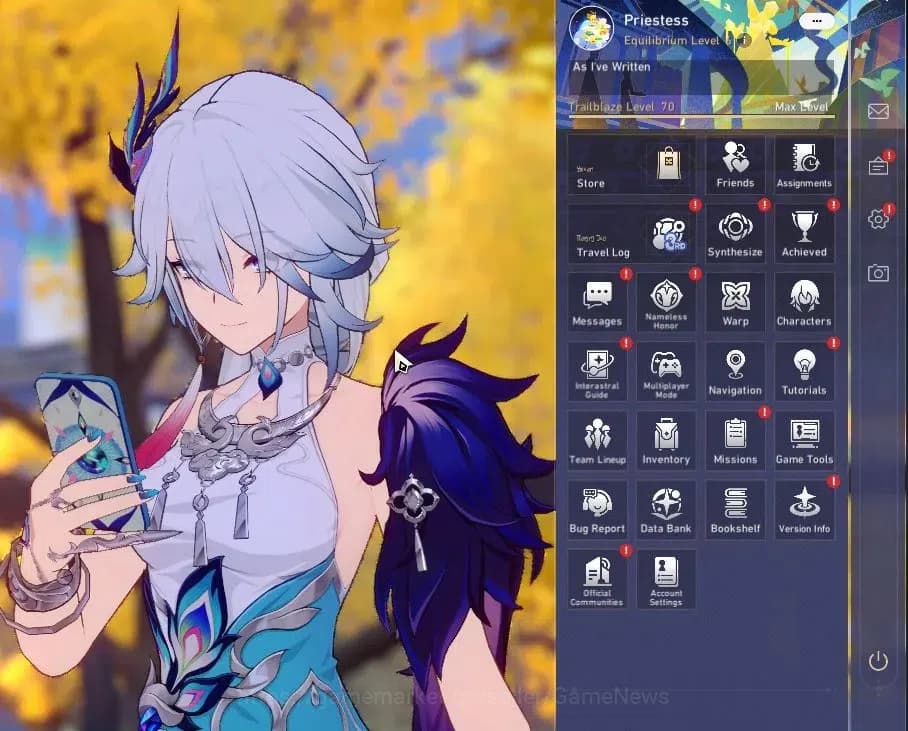Click the power logout icon
The height and width of the screenshot is (731, 908).
(x=878, y=661)
